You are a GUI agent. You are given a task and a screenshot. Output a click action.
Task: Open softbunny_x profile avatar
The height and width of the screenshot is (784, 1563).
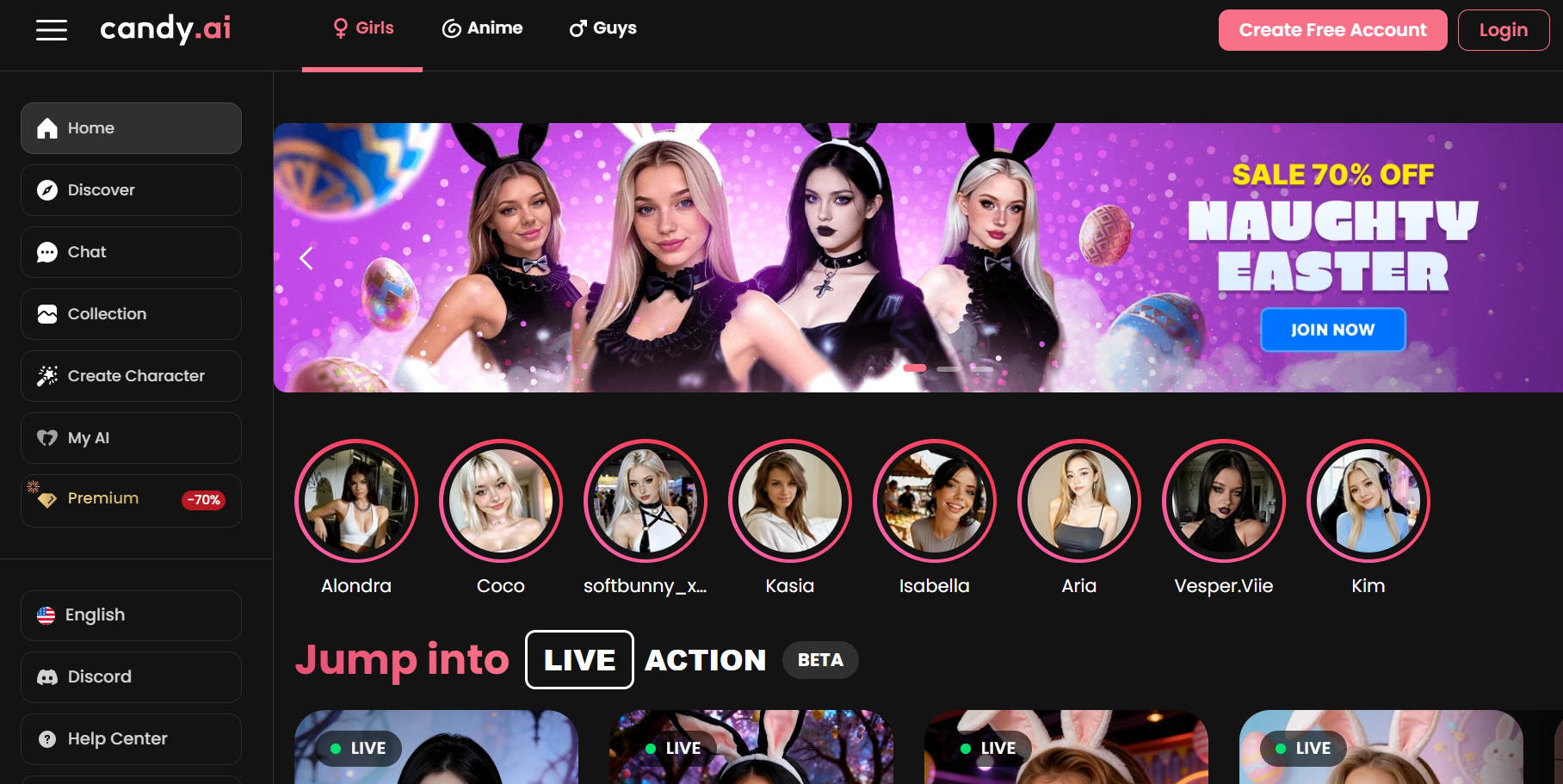646,501
